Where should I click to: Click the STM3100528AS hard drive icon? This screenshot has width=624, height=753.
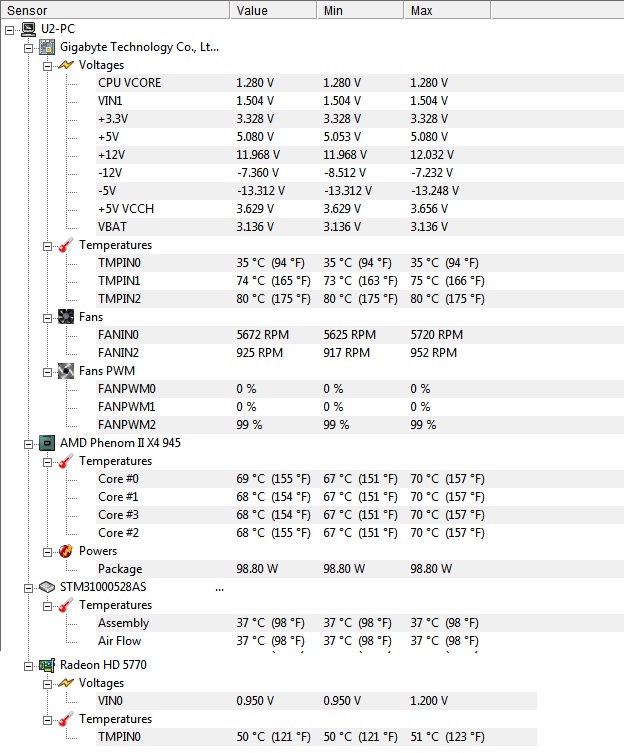(x=47, y=587)
